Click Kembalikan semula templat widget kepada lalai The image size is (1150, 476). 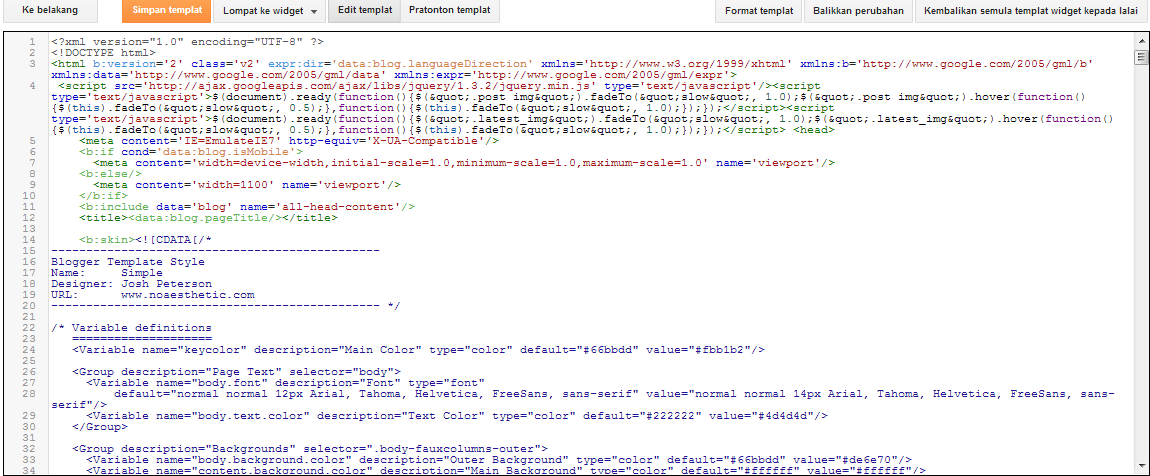[x=1031, y=11]
